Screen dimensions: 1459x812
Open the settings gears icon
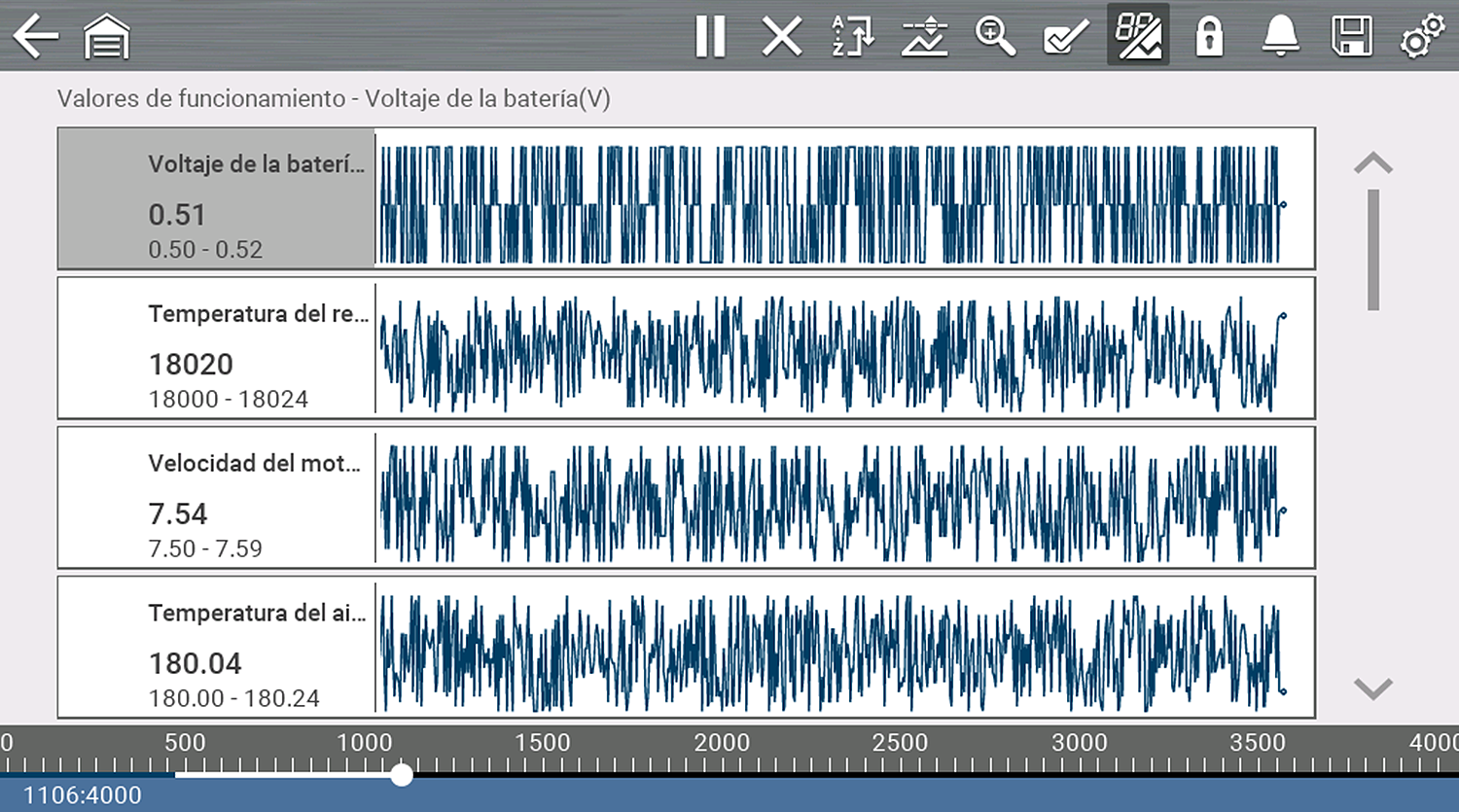pyautogui.click(x=1422, y=37)
